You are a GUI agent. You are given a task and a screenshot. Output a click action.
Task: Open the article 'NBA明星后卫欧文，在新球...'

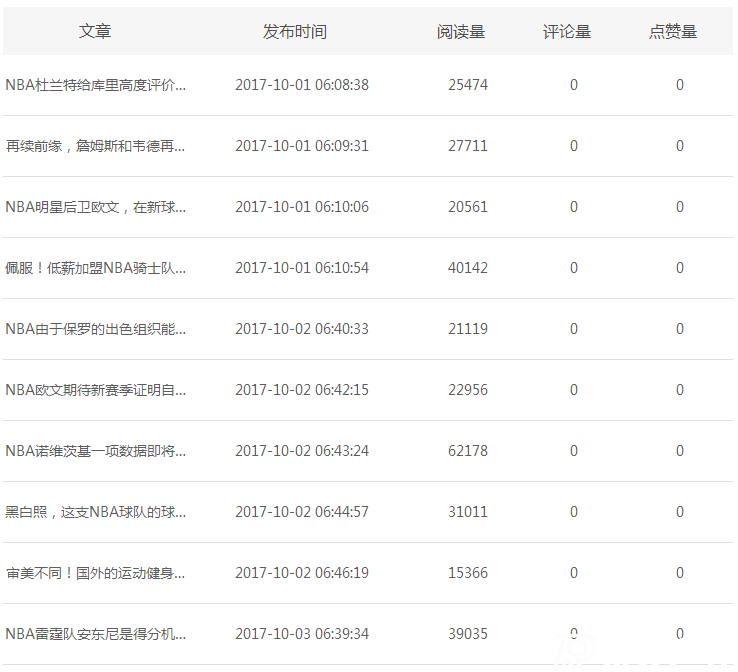(x=96, y=207)
